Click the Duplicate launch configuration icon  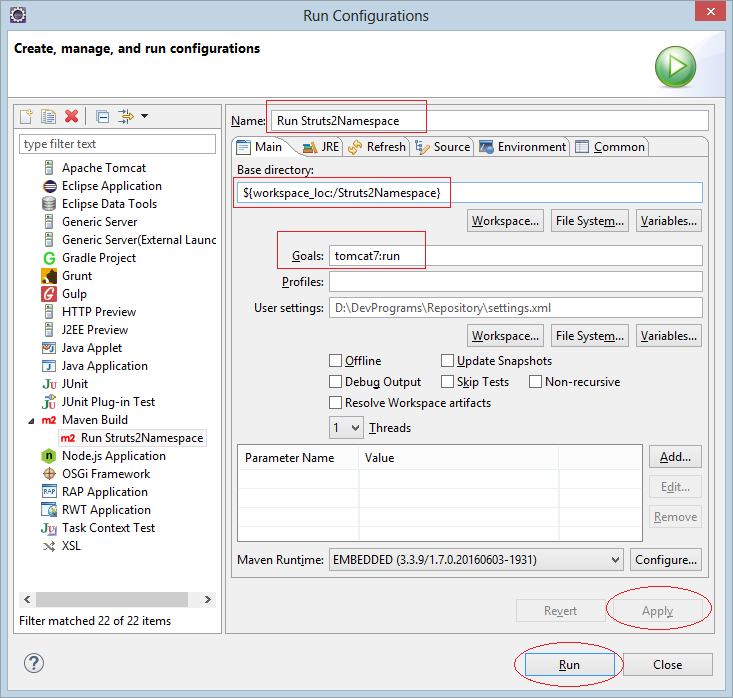click(x=48, y=116)
